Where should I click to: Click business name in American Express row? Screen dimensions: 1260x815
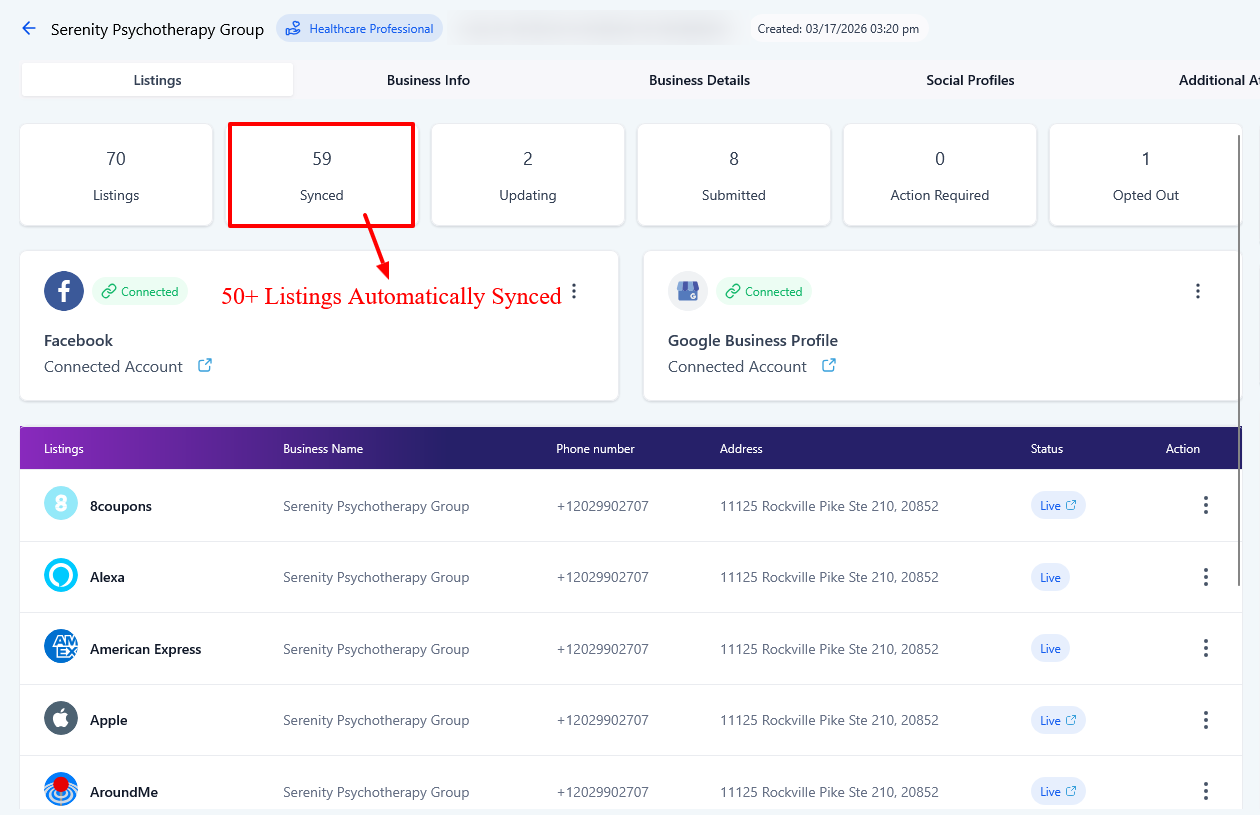376,649
